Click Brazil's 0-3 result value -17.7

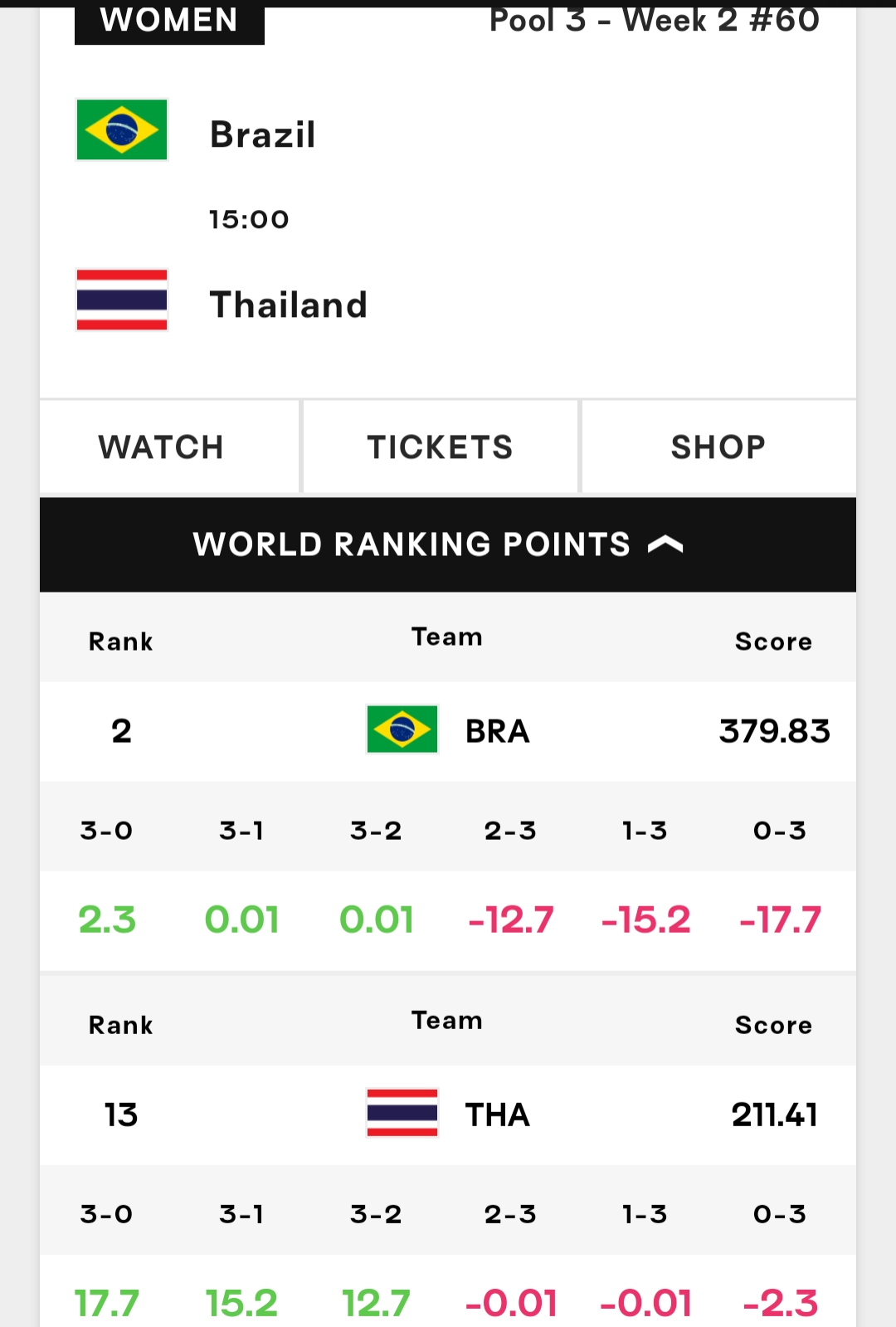click(x=780, y=920)
